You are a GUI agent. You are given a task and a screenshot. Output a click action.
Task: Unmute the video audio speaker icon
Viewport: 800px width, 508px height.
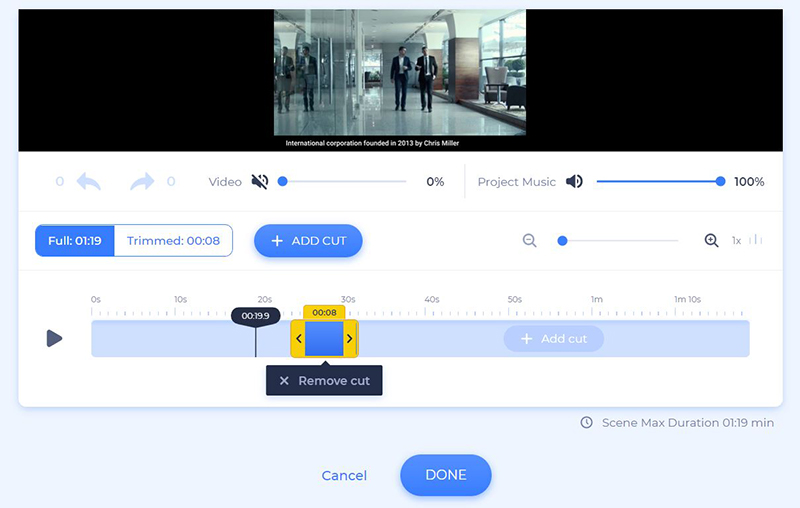[260, 182]
